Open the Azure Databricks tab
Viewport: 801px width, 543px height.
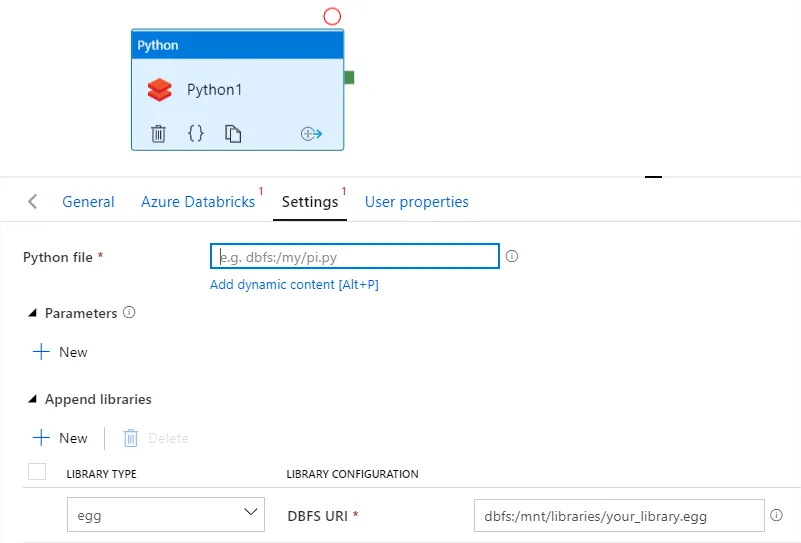click(198, 202)
